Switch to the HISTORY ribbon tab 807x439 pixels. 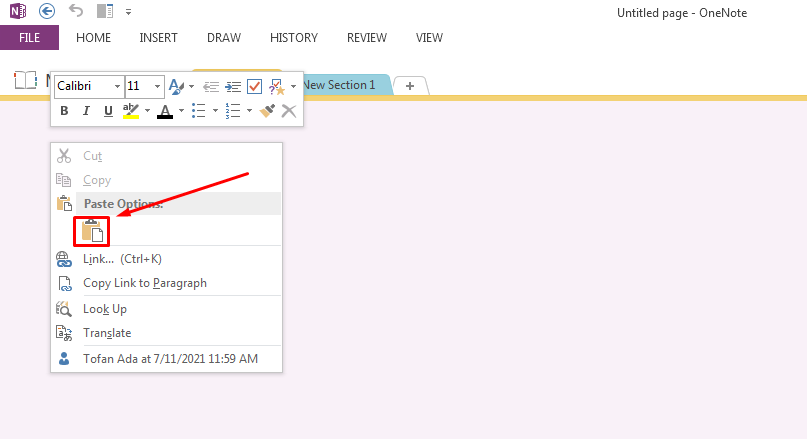pos(294,38)
